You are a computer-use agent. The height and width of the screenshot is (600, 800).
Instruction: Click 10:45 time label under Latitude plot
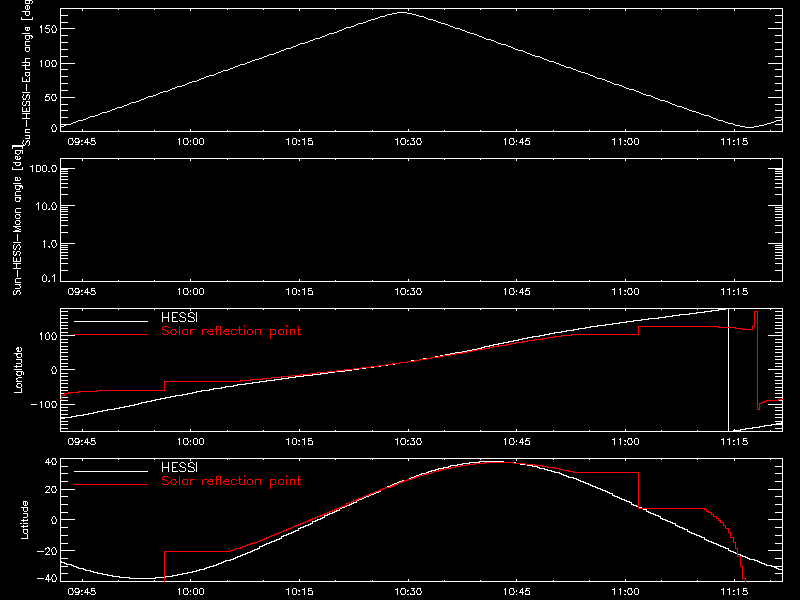point(516,592)
